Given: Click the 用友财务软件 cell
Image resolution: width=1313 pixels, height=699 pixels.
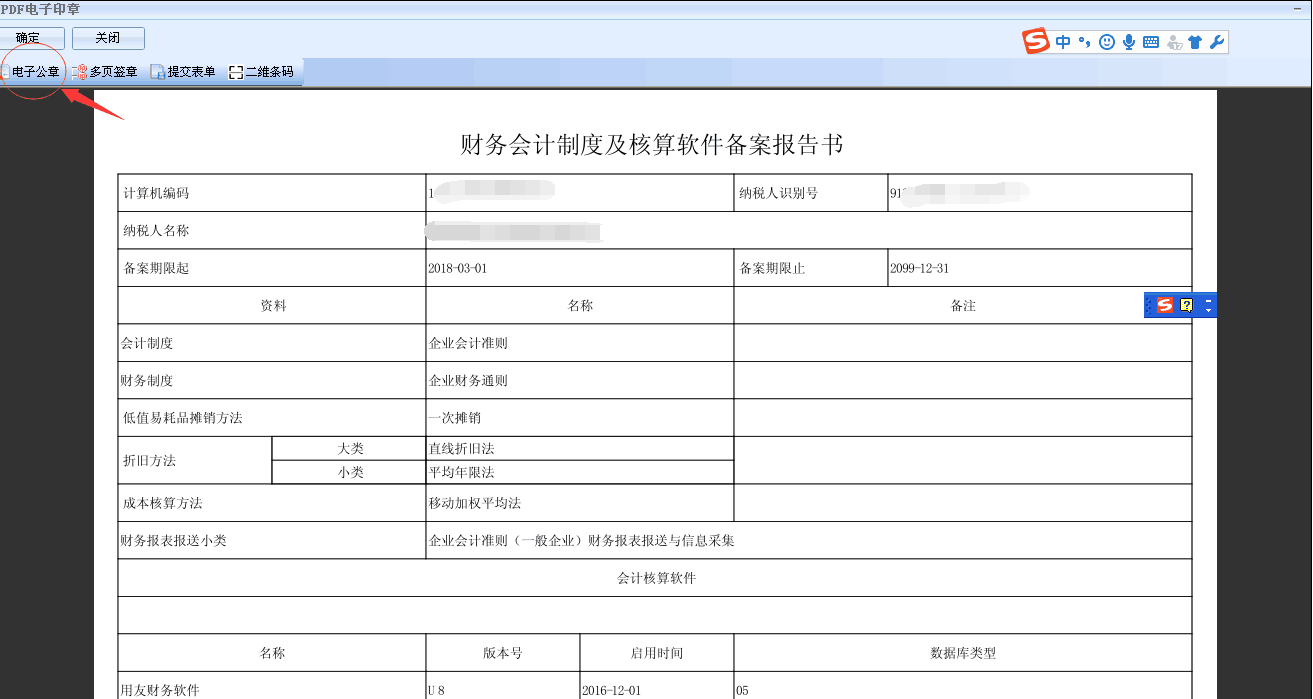Looking at the screenshot, I should coord(272,686).
